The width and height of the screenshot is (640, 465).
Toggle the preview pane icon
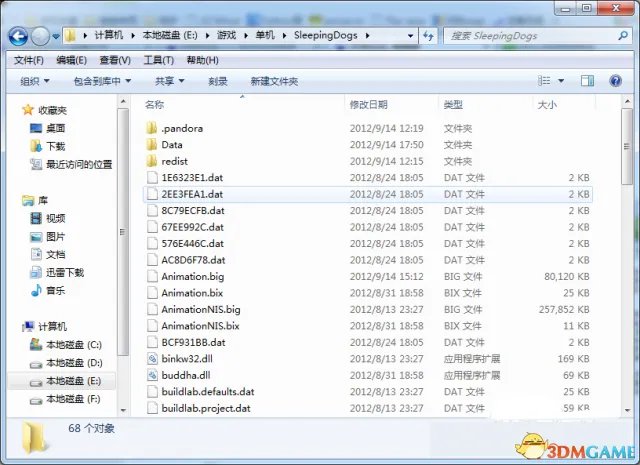pos(587,80)
